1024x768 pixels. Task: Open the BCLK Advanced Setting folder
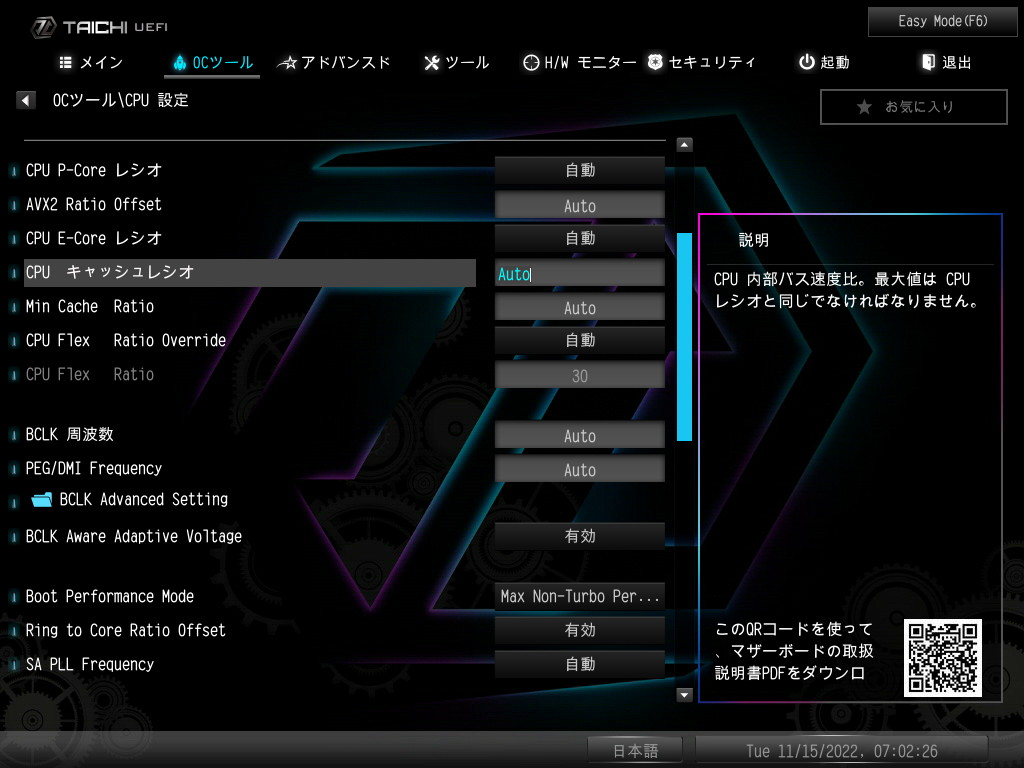130,500
